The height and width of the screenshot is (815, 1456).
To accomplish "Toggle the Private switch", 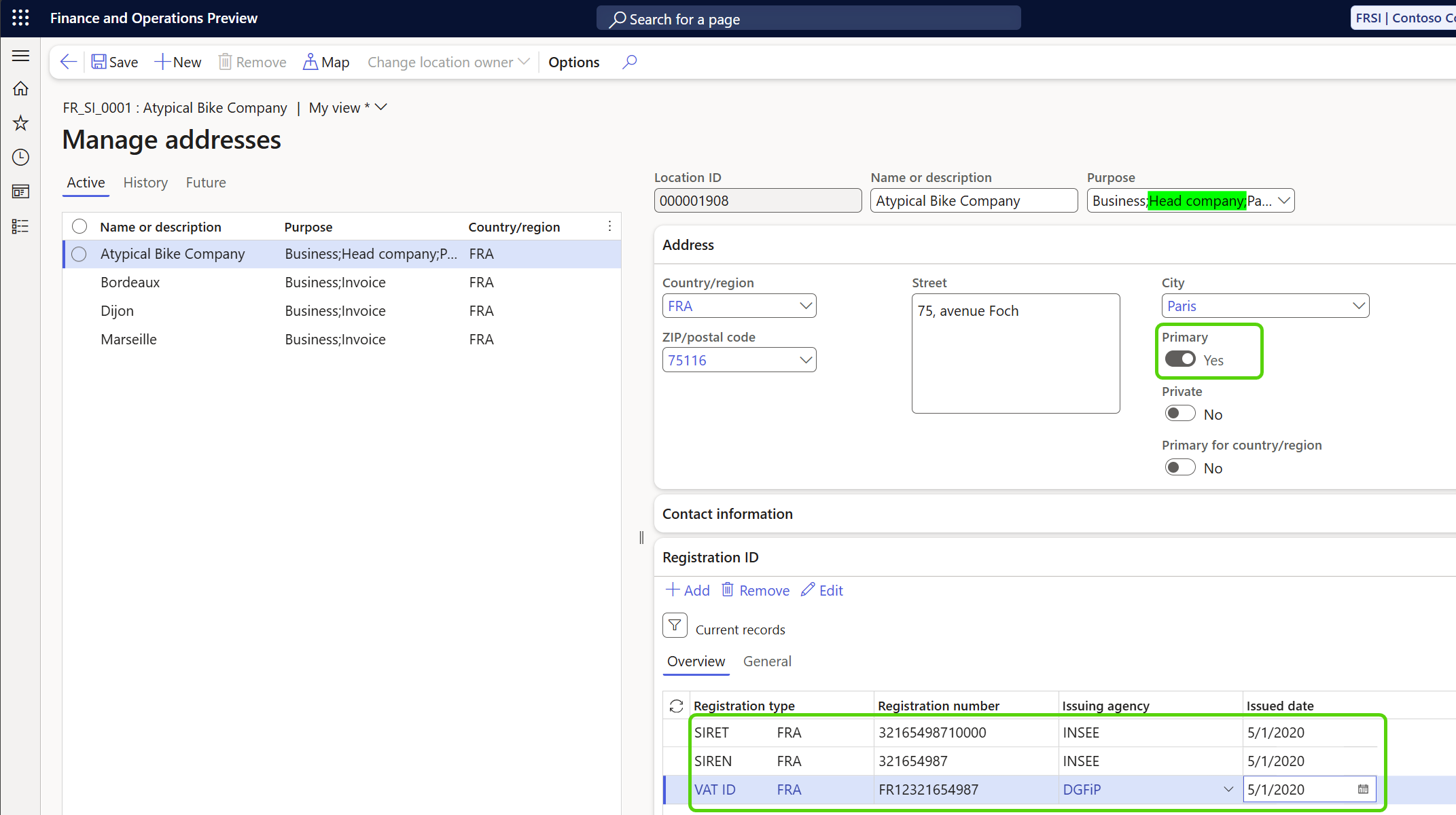I will pos(1180,413).
